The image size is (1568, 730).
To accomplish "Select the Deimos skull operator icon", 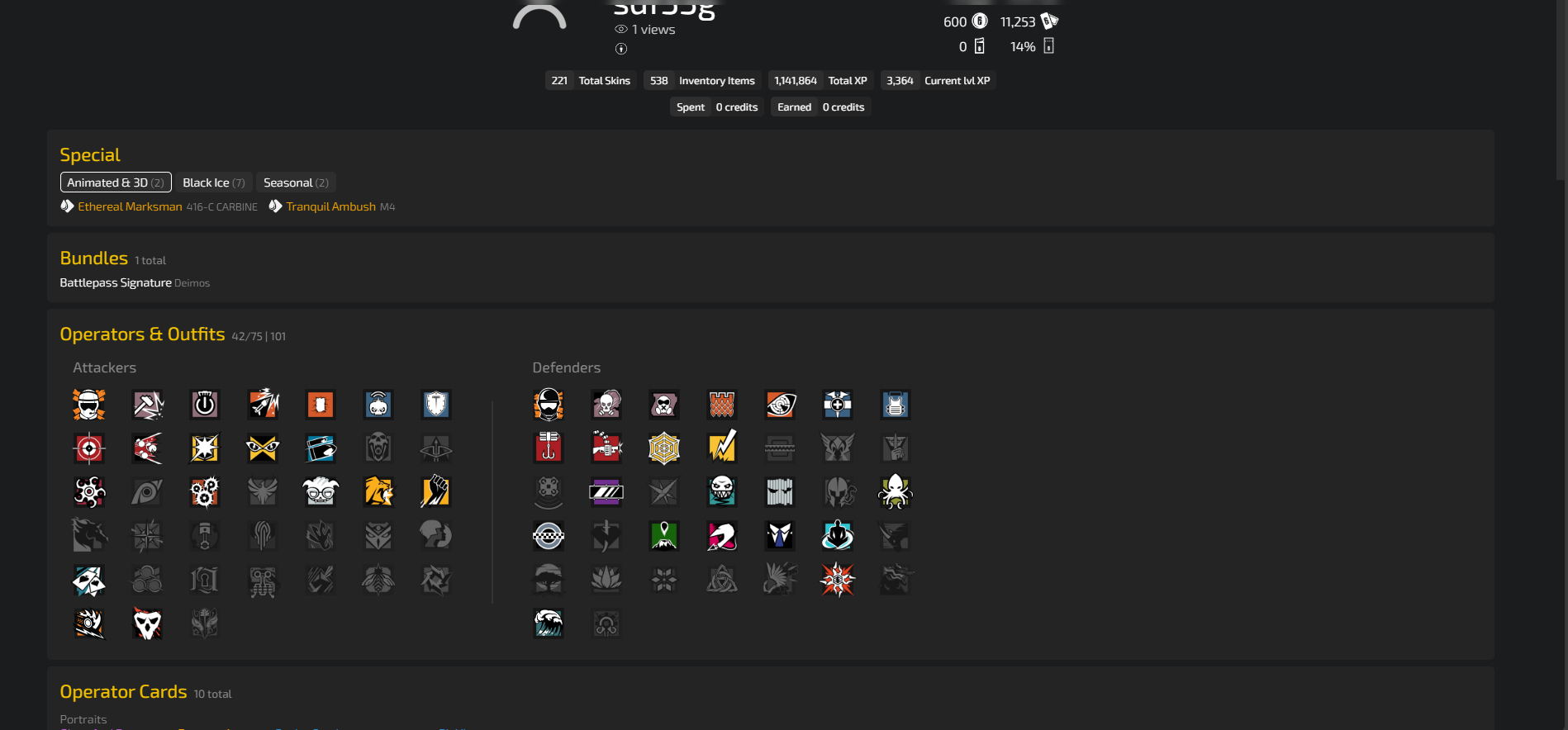I will pyautogui.click(x=147, y=624).
